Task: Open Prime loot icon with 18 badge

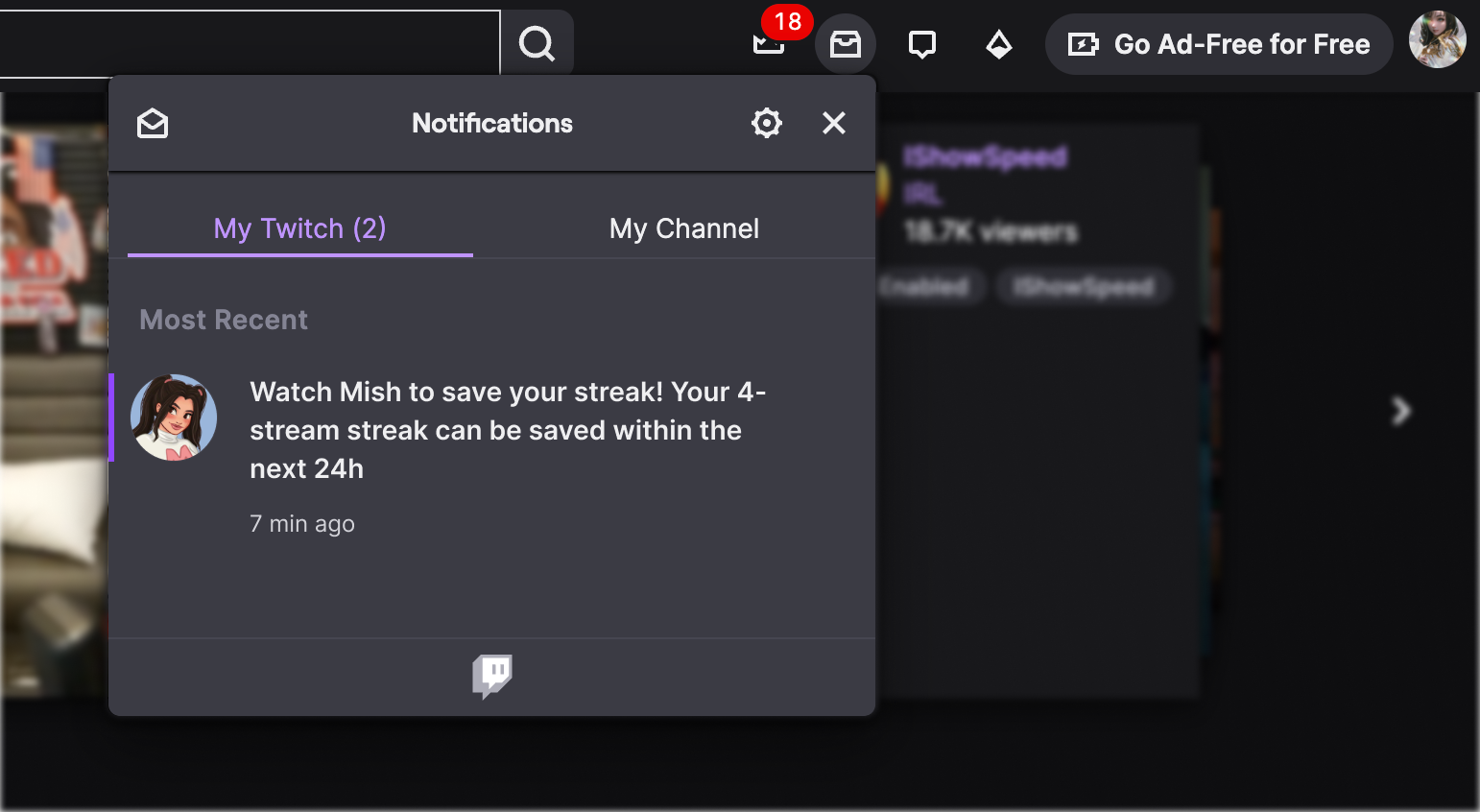Action: coord(769,43)
